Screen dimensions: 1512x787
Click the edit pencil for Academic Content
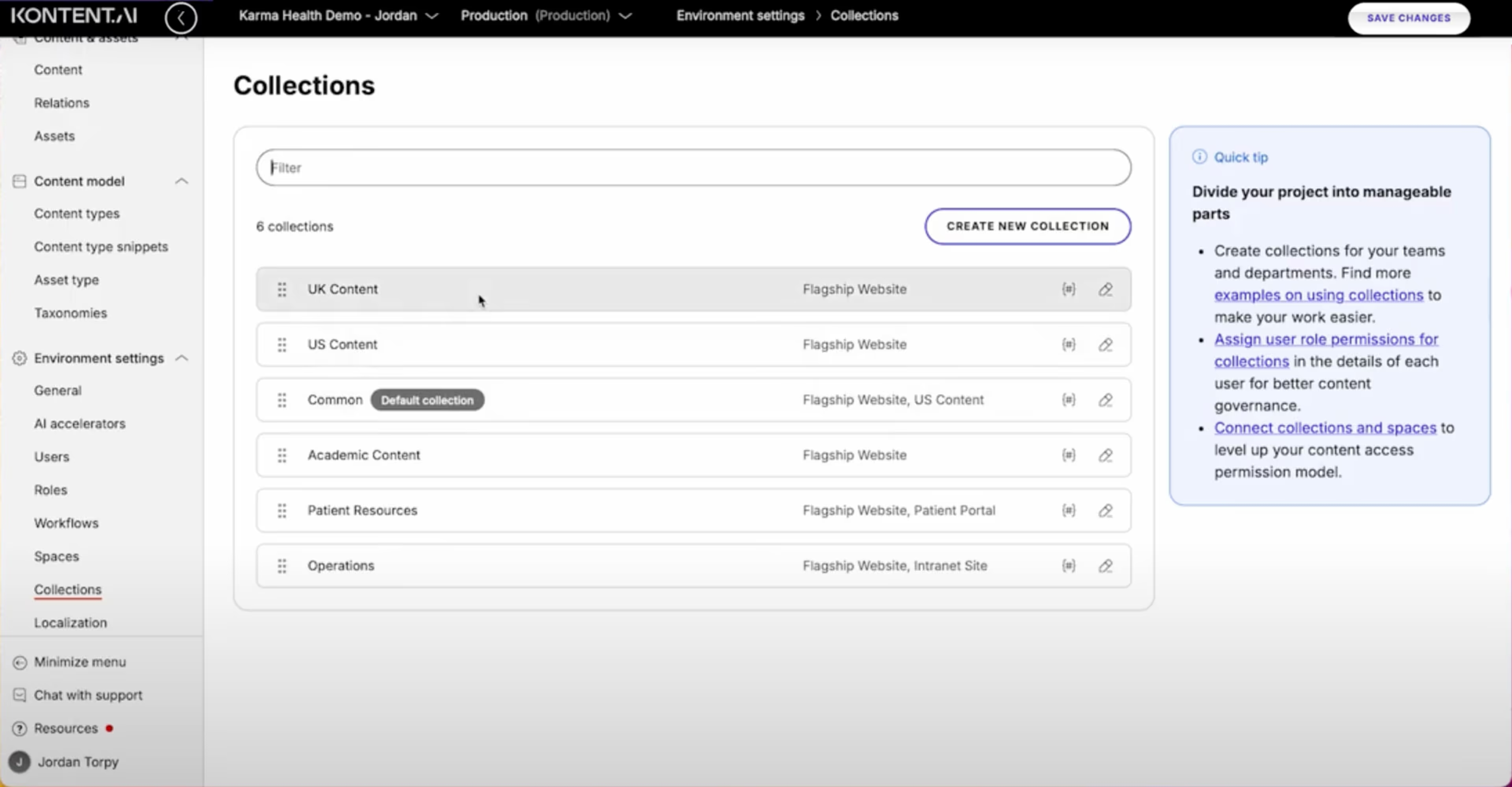pos(1105,455)
